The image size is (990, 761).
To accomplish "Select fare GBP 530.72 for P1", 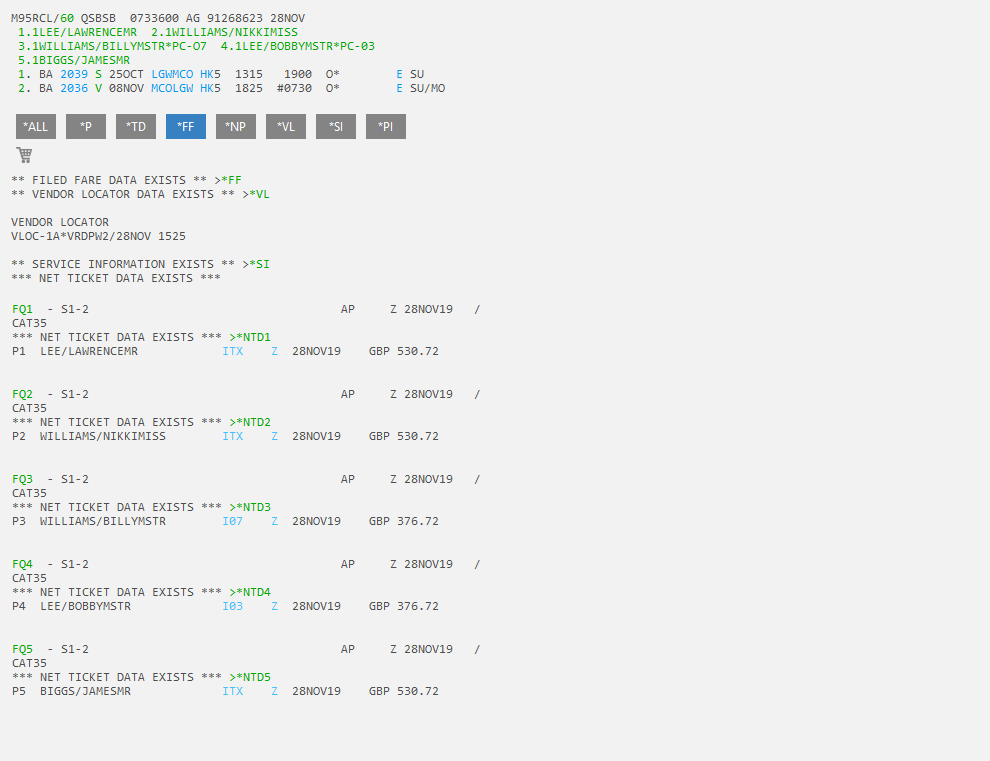I will click(404, 351).
